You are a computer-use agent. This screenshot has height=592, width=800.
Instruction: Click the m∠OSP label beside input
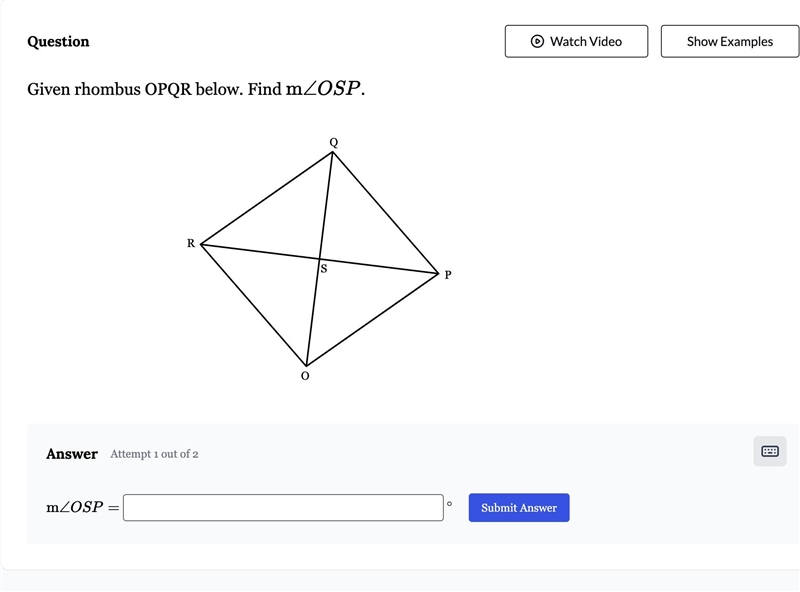tap(83, 507)
